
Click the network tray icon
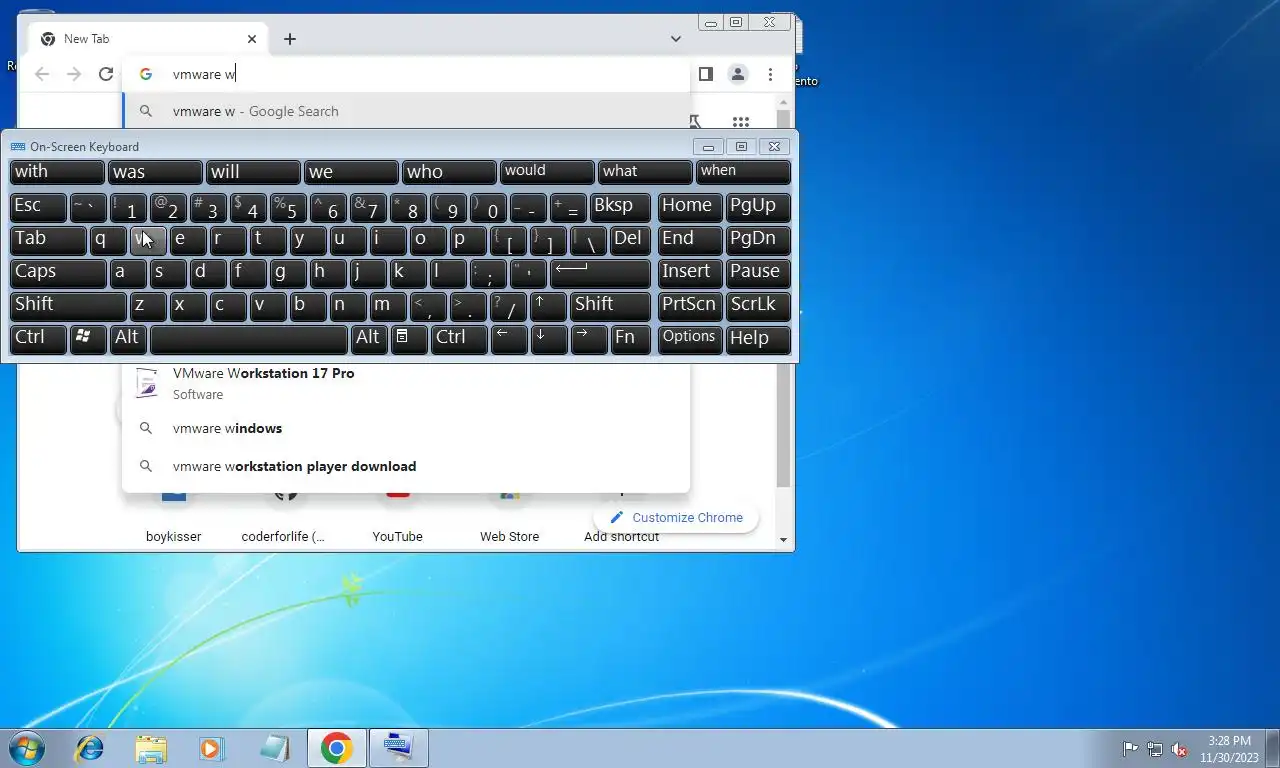point(1155,749)
